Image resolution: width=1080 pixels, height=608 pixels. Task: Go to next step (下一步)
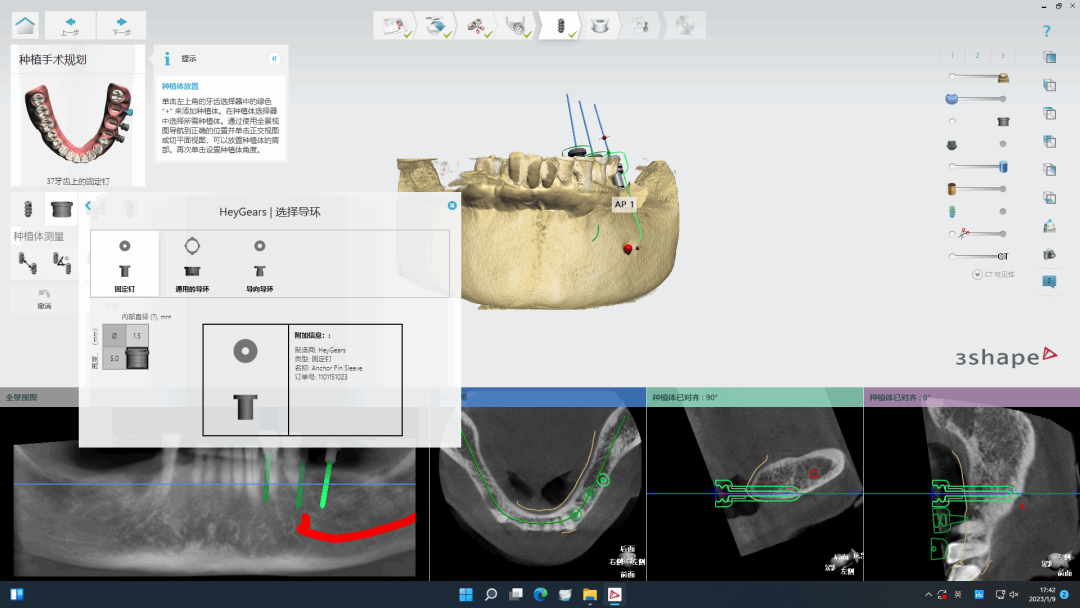click(121, 25)
